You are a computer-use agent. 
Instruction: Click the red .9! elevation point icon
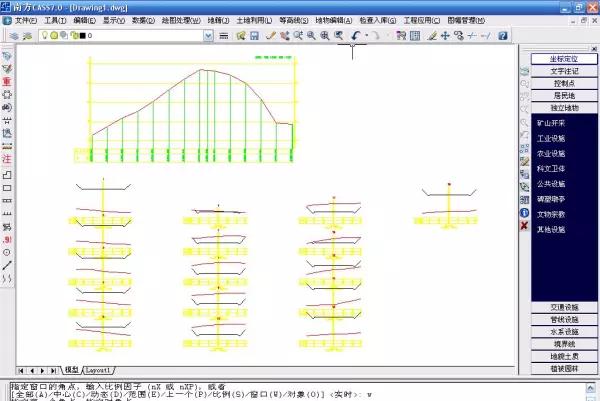7,240
